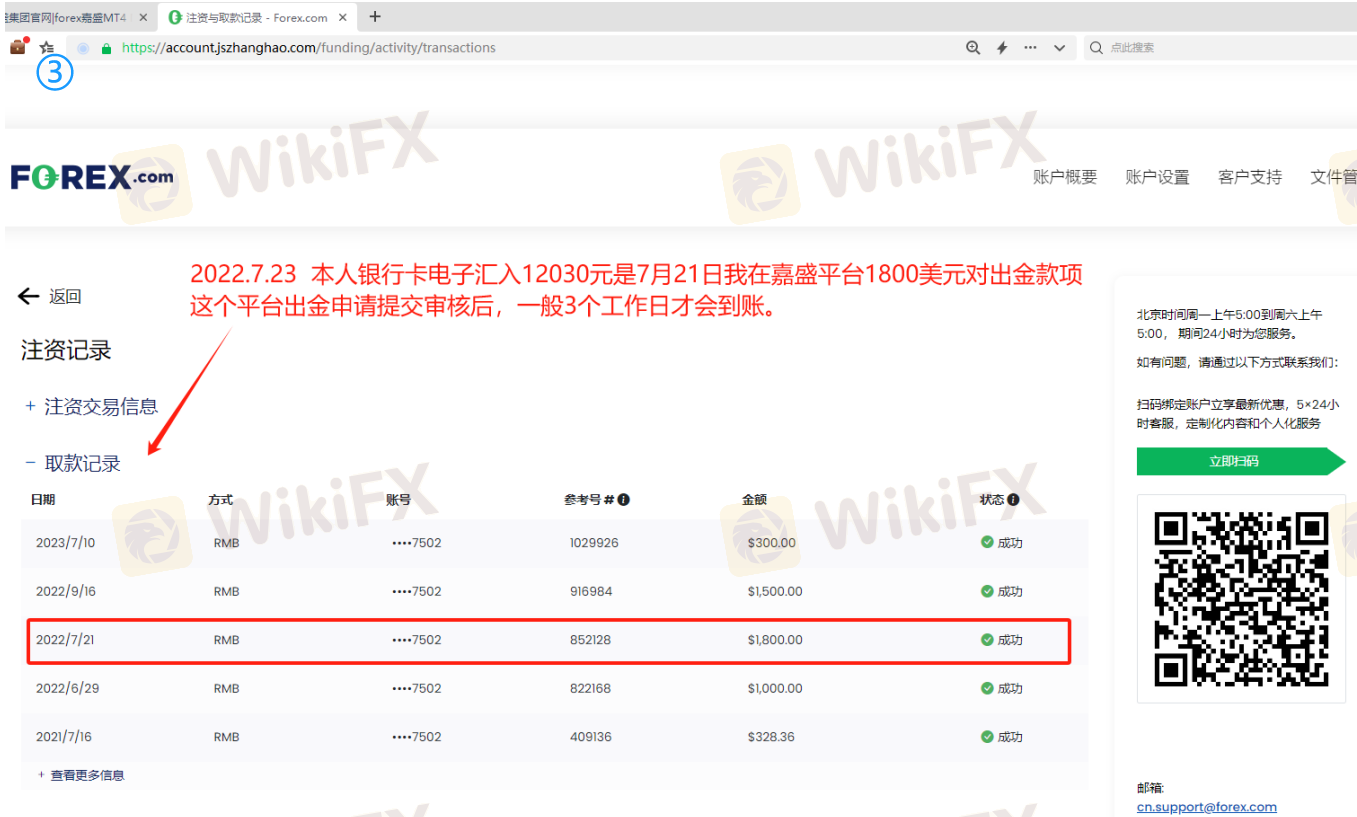Click the $1,800.00 amount cell
Image resolution: width=1357 pixels, height=817 pixels.
[775, 640]
